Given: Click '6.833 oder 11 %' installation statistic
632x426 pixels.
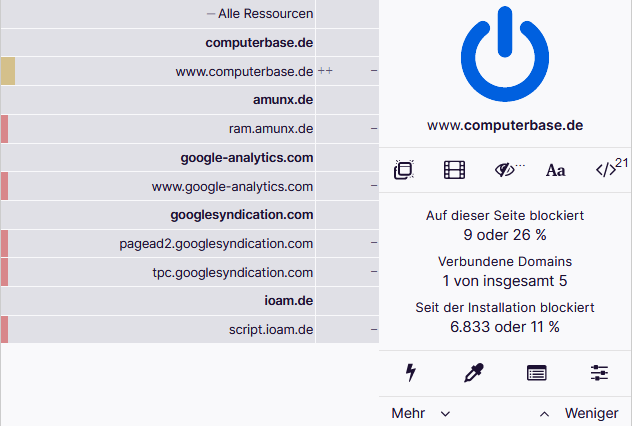Looking at the screenshot, I should 505,326.
